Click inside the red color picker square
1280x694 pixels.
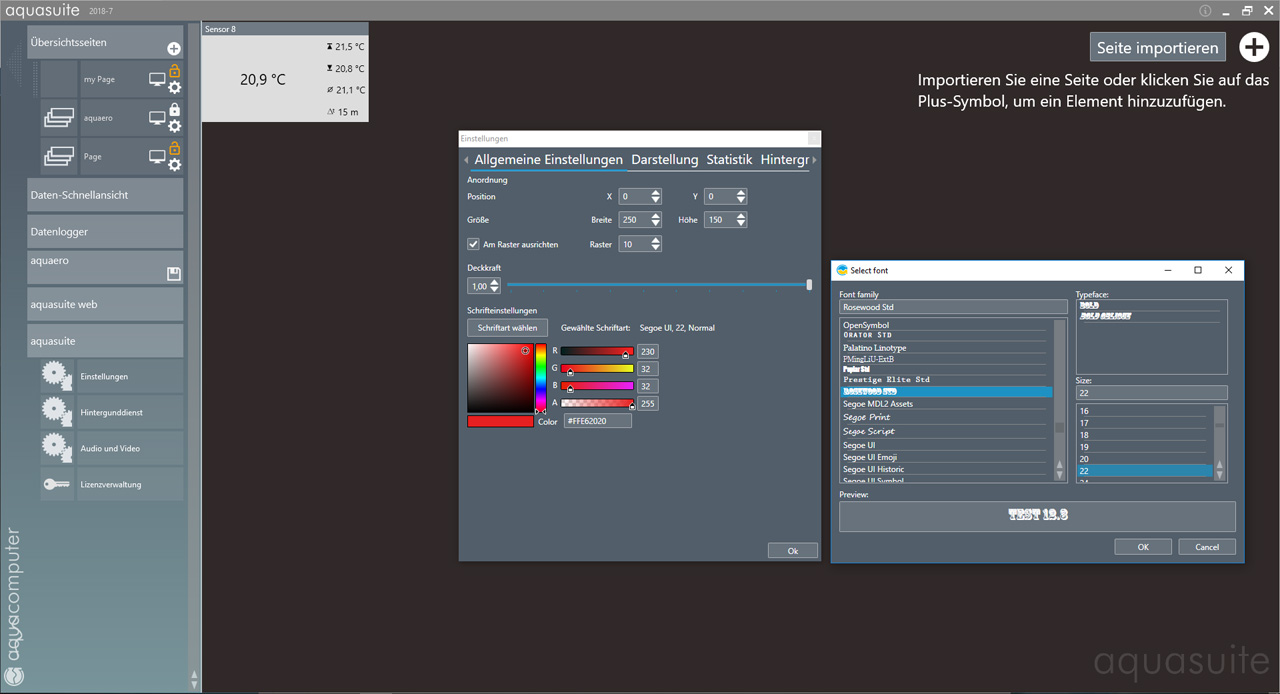click(500, 378)
